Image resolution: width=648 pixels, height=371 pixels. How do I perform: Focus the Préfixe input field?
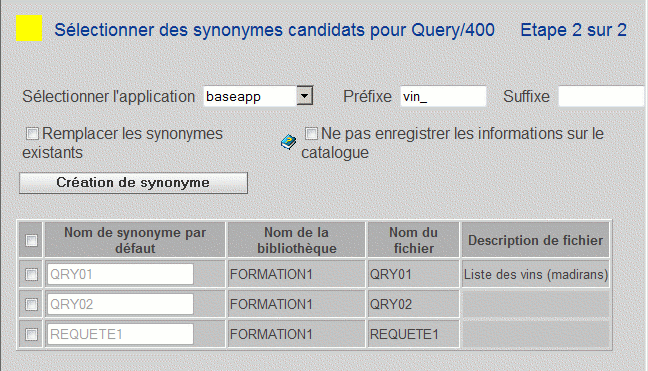(x=443, y=96)
